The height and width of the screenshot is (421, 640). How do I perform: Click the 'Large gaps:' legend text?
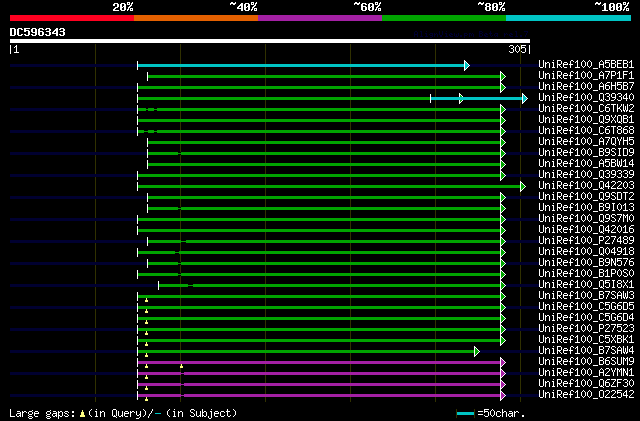point(42,414)
